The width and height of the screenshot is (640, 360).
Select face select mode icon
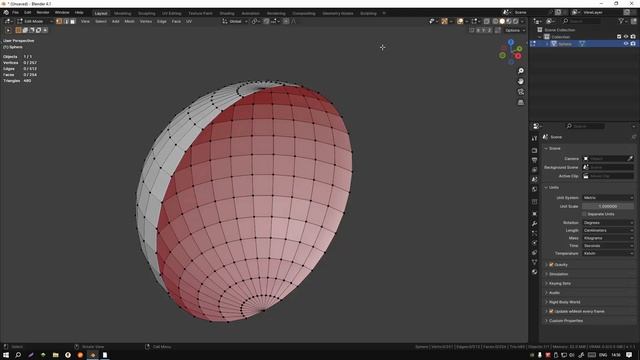[x=73, y=21]
